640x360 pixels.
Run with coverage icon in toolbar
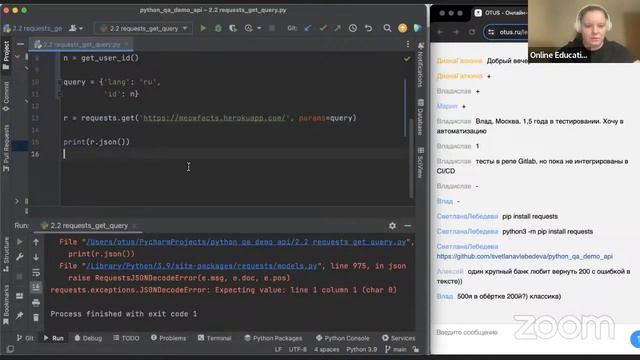pos(233,28)
